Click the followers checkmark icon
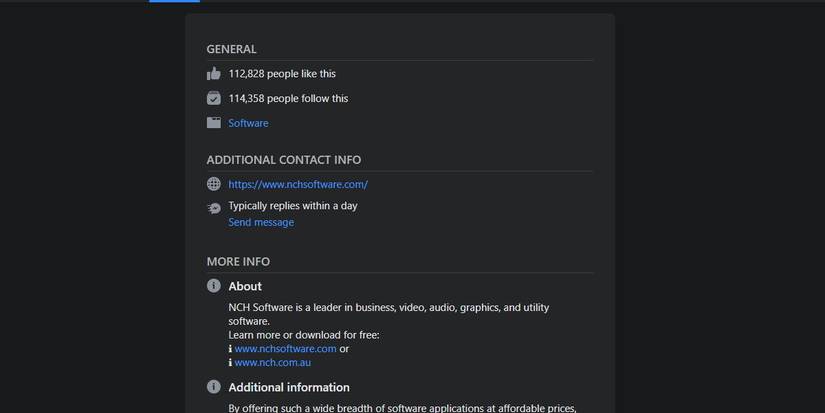 [213, 98]
